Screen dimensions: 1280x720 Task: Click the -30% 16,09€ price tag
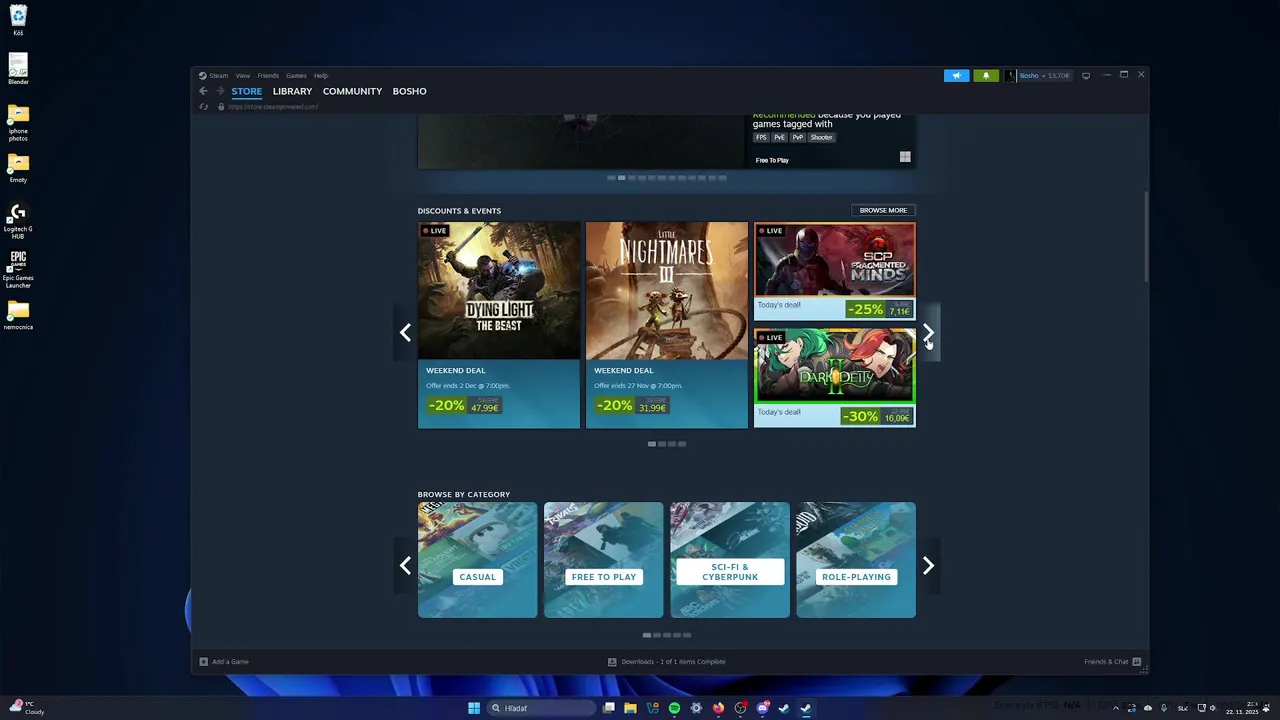pos(879,416)
